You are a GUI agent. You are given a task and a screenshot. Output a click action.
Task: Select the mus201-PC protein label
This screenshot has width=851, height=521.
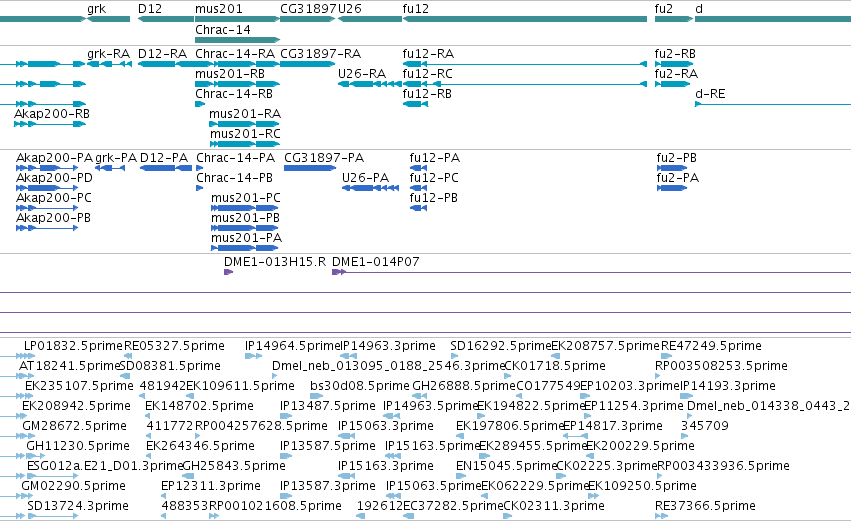(246, 198)
